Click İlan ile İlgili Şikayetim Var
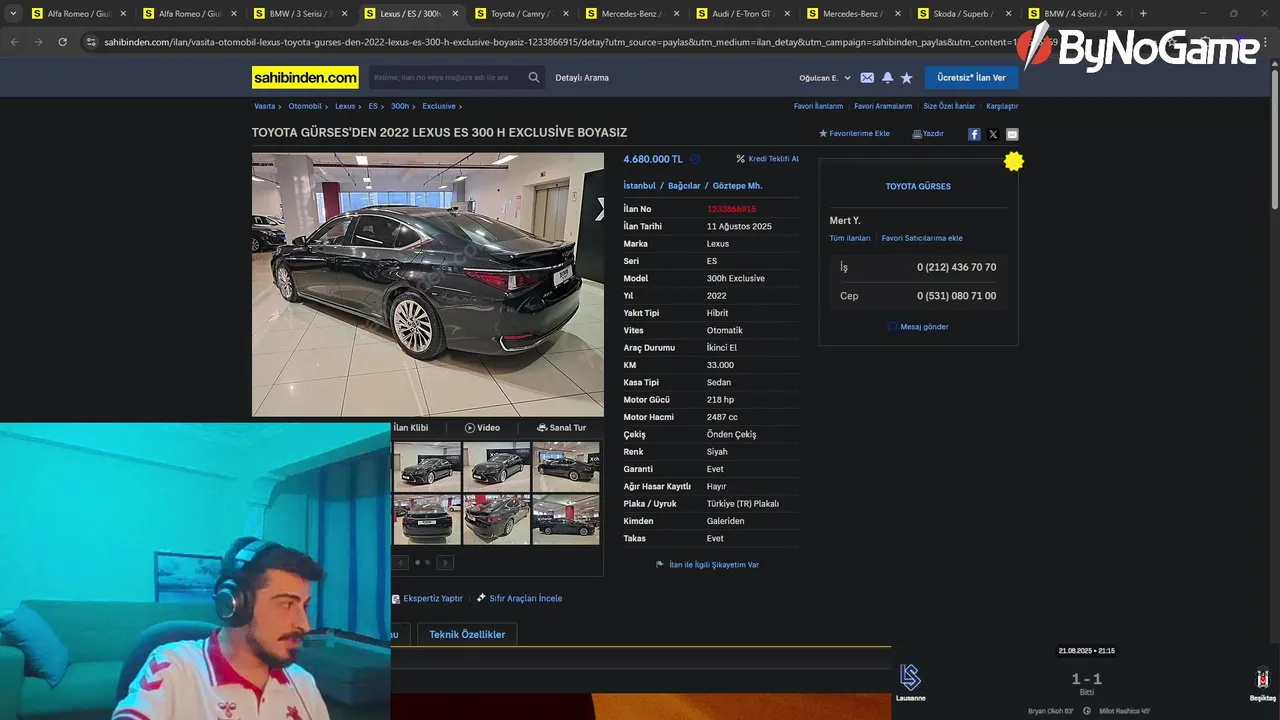 707,565
